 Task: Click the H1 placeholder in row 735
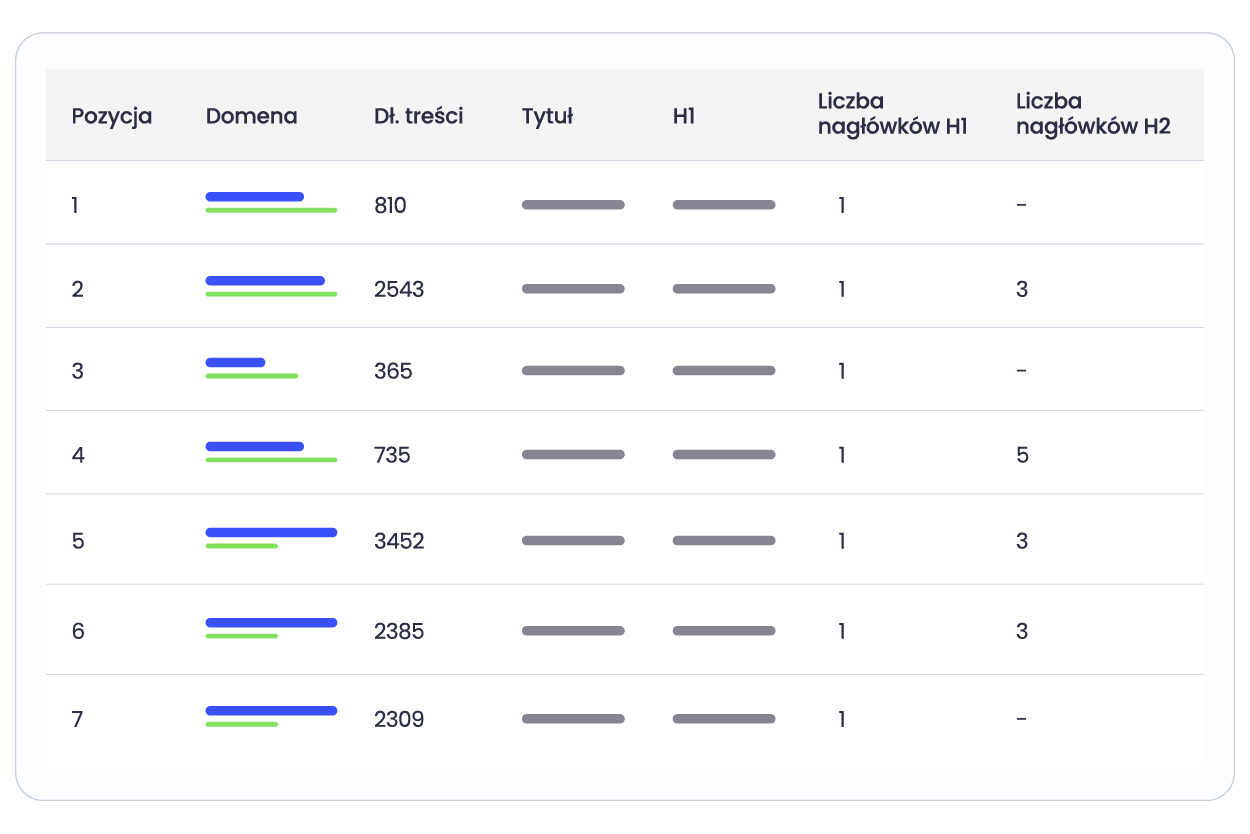coord(724,455)
